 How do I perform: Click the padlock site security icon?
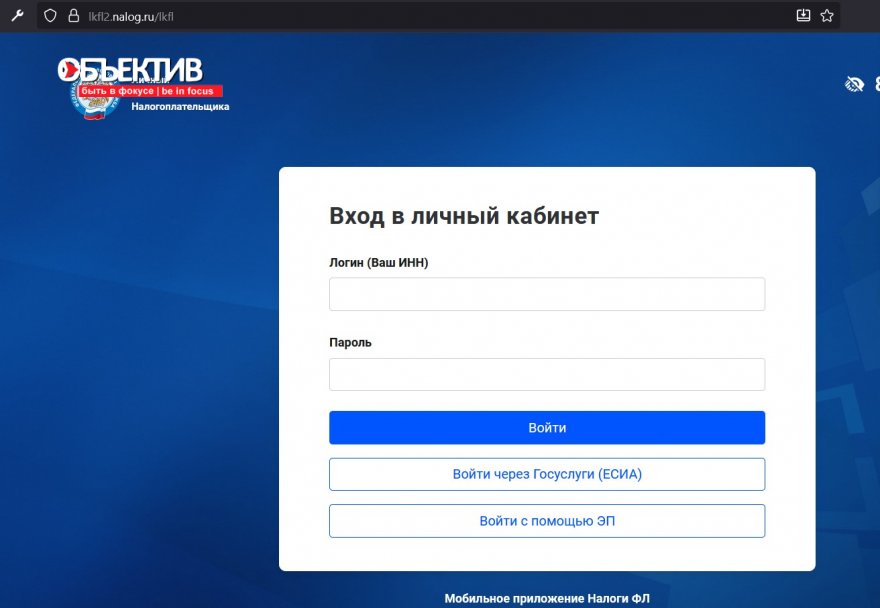coord(72,16)
